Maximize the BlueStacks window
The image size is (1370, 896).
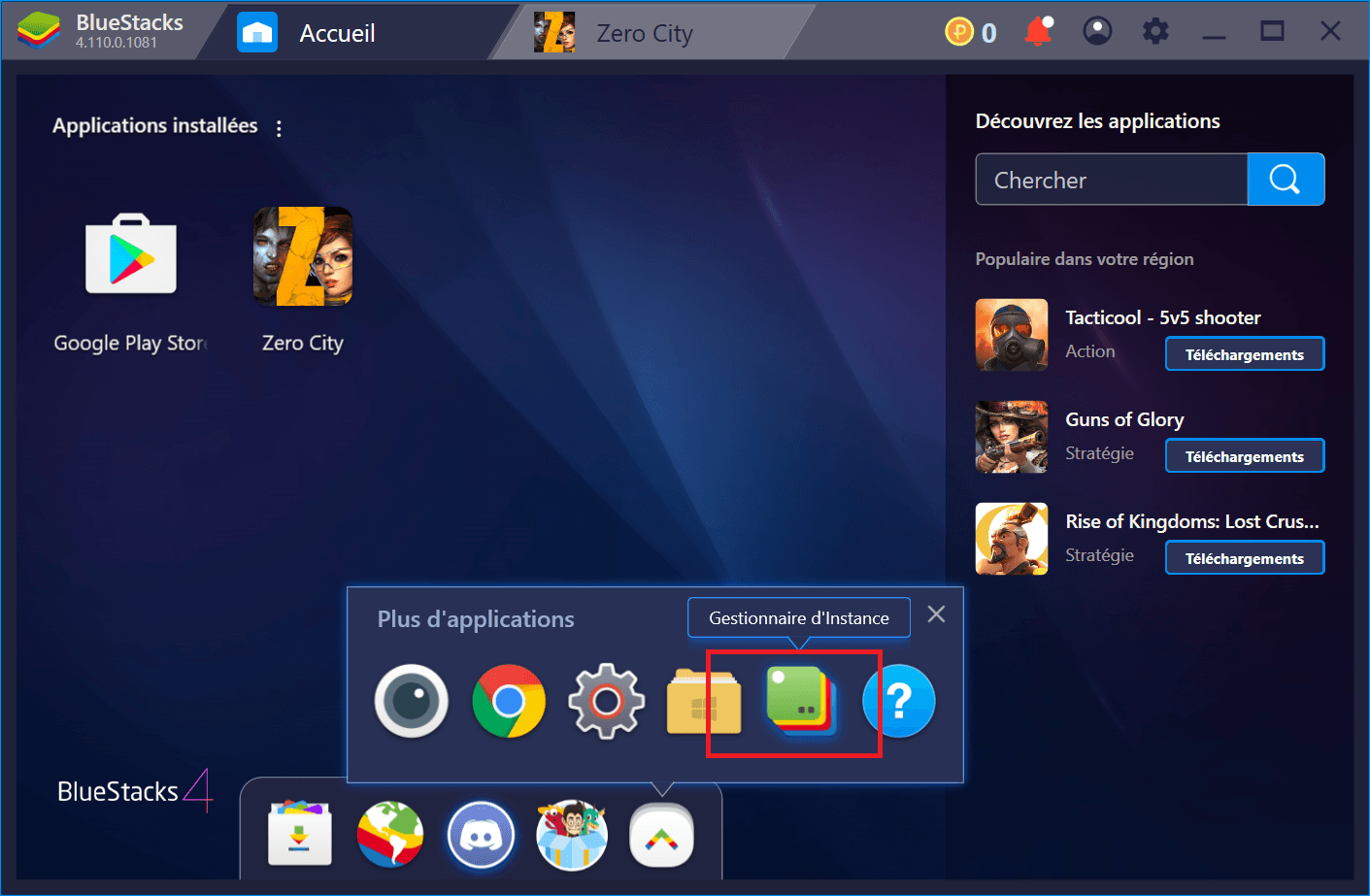coord(1272,32)
